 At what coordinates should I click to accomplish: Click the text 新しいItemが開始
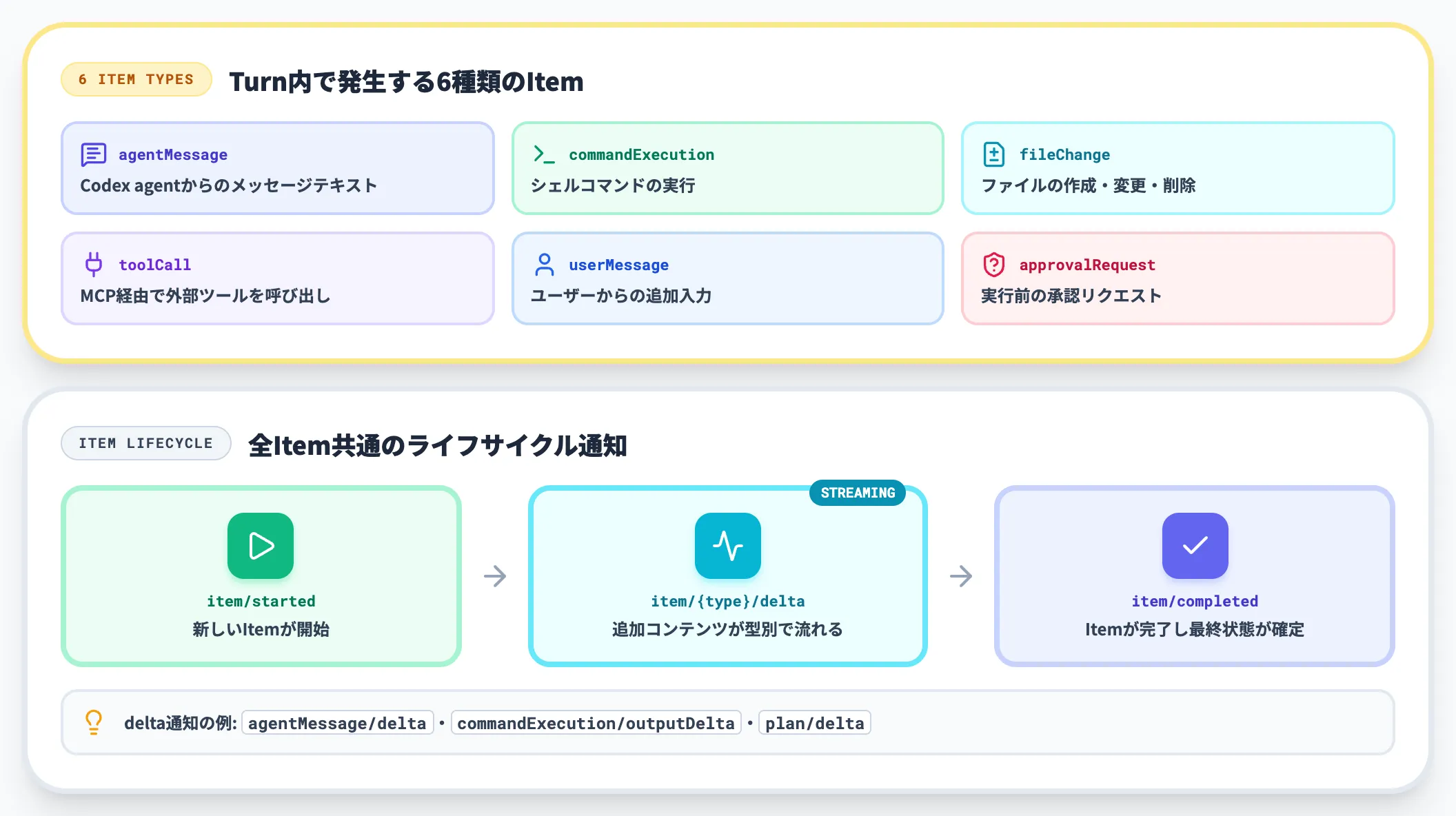261,629
